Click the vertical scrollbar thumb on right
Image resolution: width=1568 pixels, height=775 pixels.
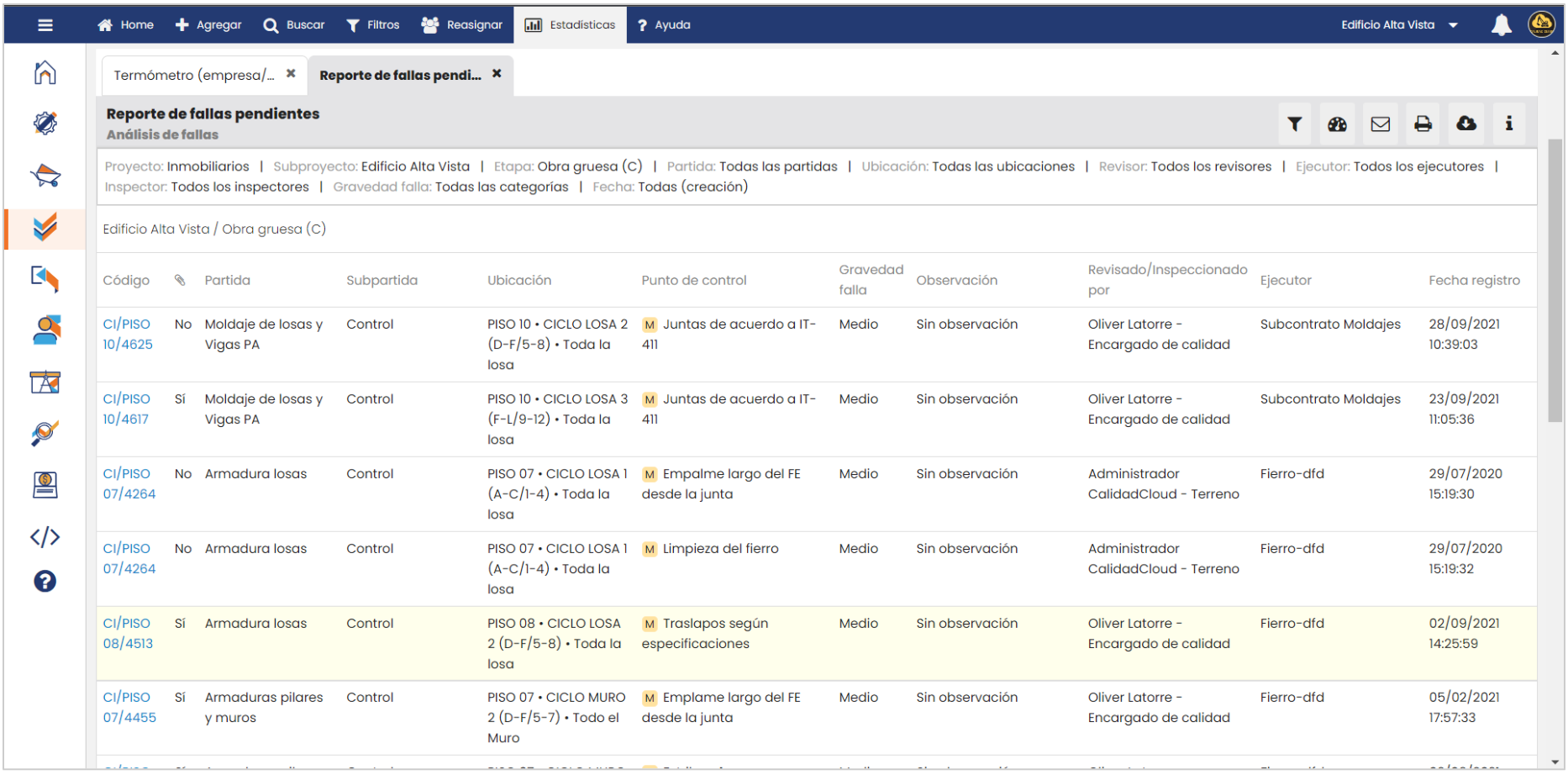pos(1555,277)
